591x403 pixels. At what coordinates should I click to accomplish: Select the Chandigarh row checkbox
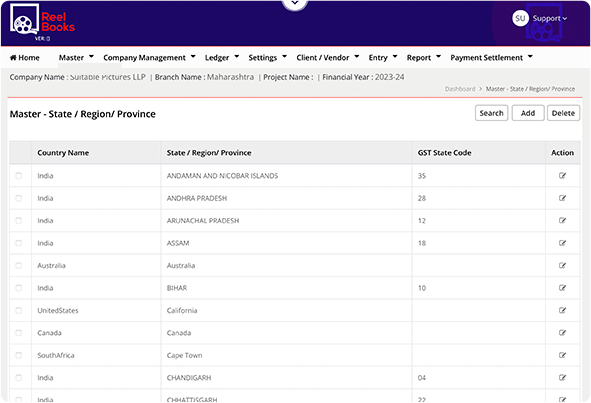18,378
